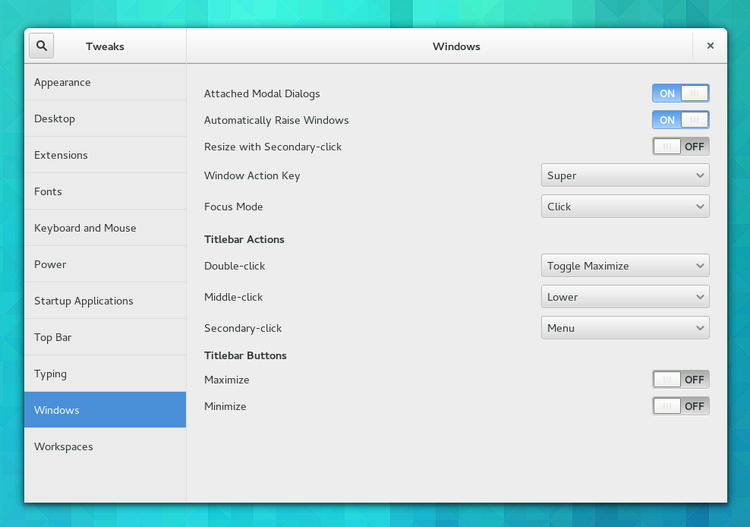This screenshot has width=750, height=527.
Task: Toggle Attached Modal Dialogs switch off
Action: pyautogui.click(x=680, y=93)
